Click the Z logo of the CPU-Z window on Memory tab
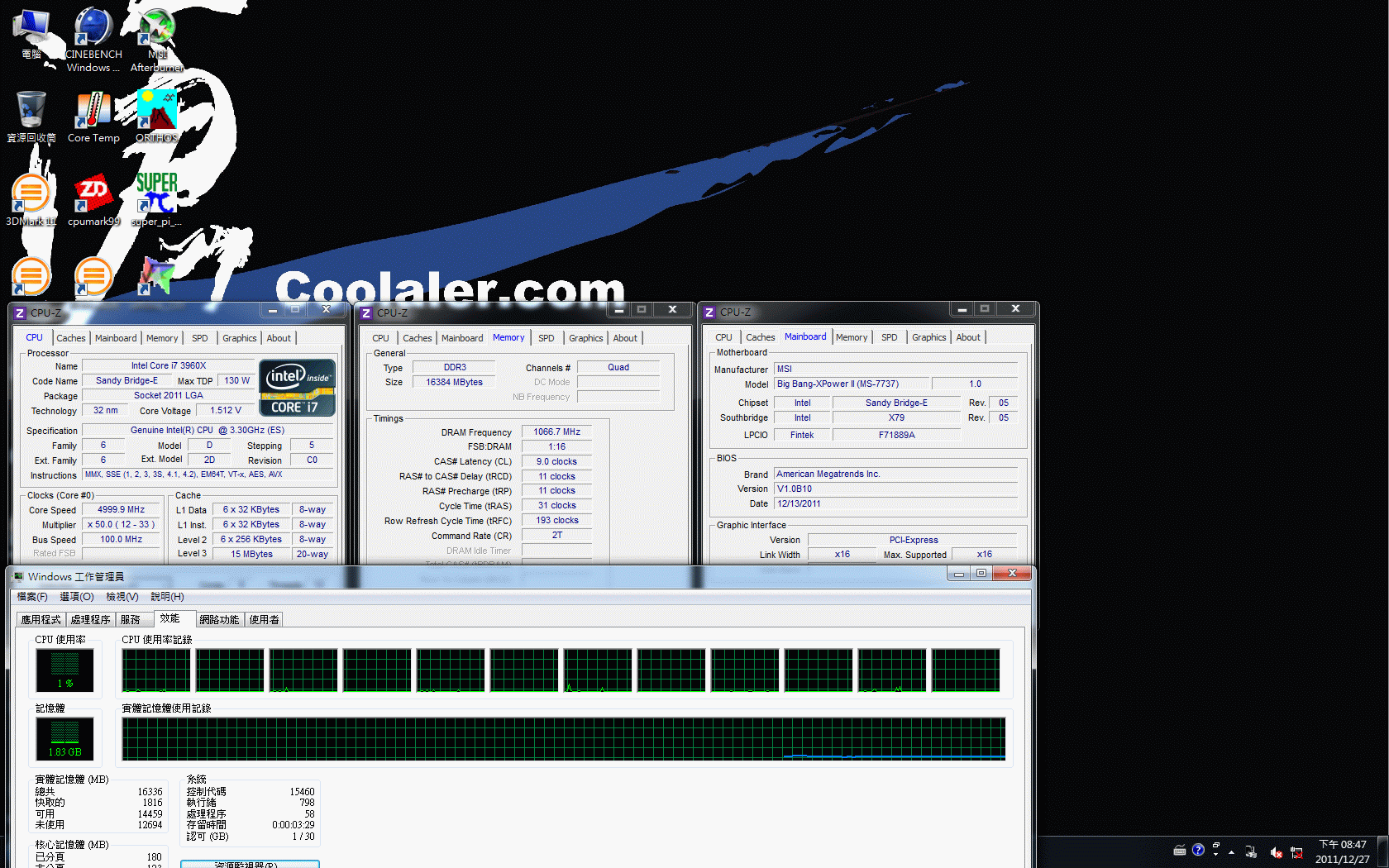This screenshot has width=1389, height=868. [x=366, y=313]
